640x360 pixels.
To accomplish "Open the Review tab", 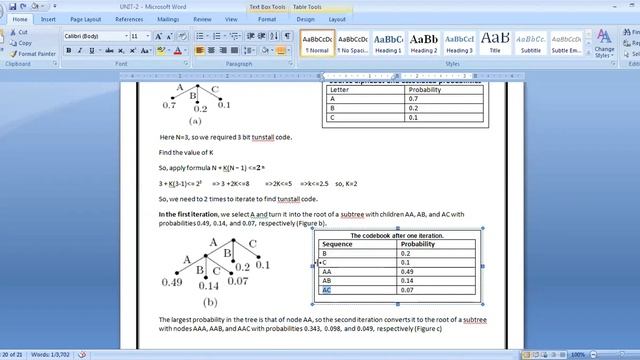I will (x=202, y=19).
